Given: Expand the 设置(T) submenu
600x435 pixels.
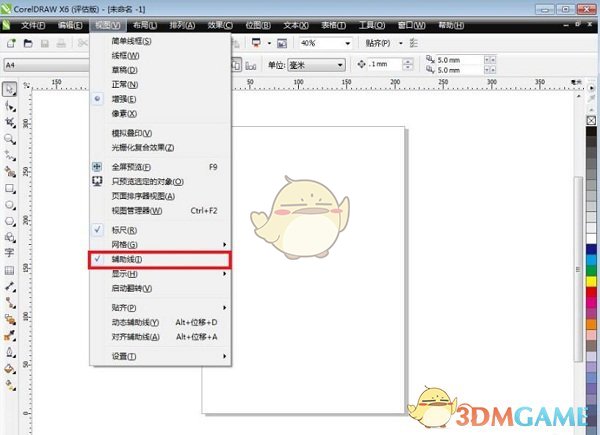Looking at the screenshot, I should coord(160,356).
